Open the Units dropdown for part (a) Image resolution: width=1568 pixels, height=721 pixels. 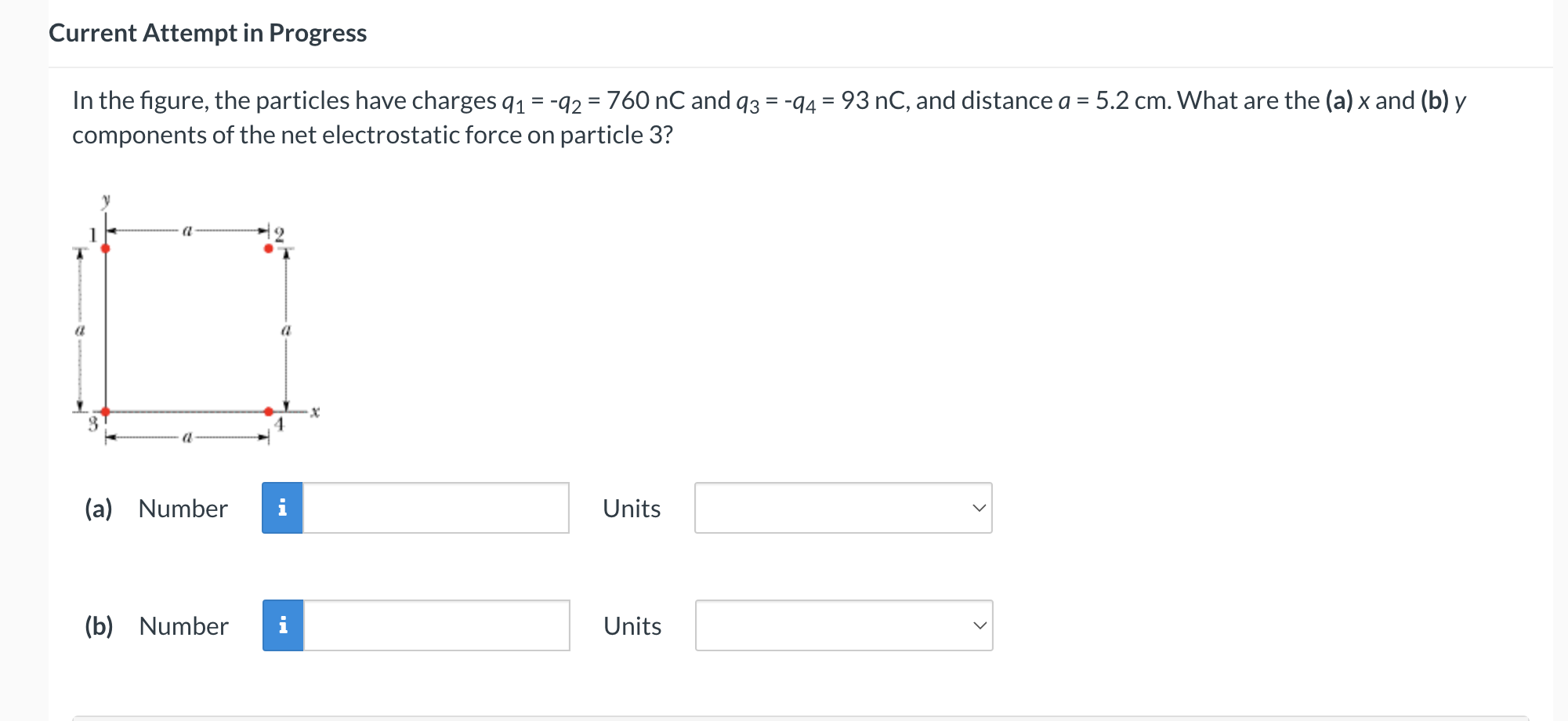842,508
